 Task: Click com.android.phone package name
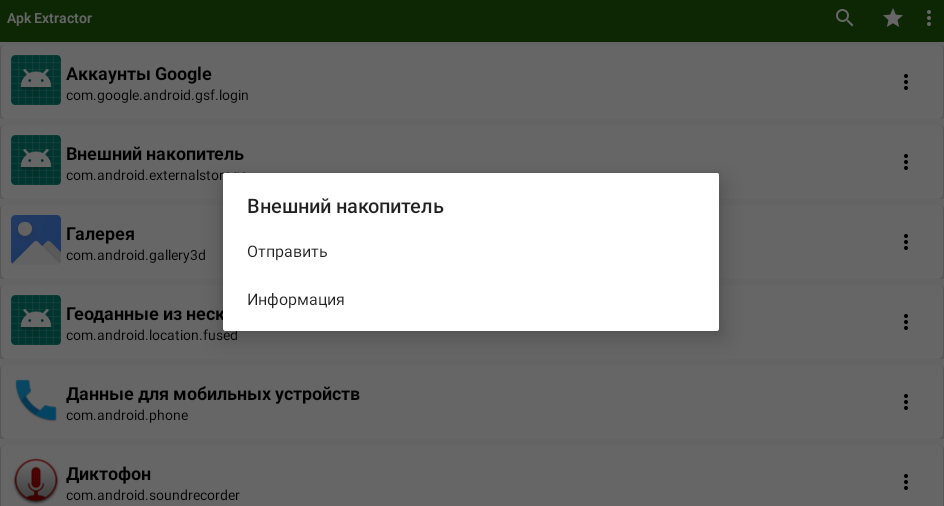click(127, 416)
